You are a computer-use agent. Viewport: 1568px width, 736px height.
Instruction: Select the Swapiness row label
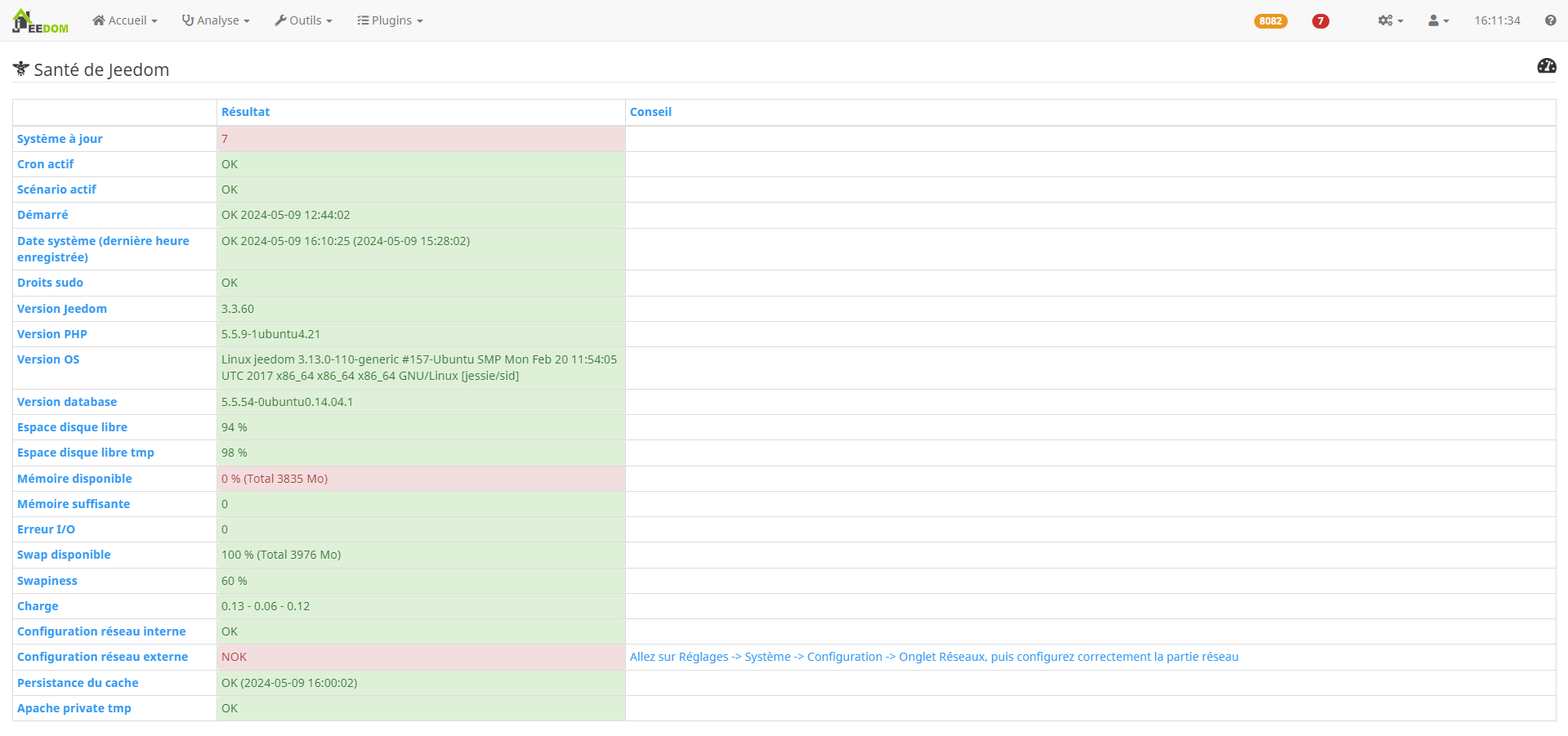click(x=47, y=581)
